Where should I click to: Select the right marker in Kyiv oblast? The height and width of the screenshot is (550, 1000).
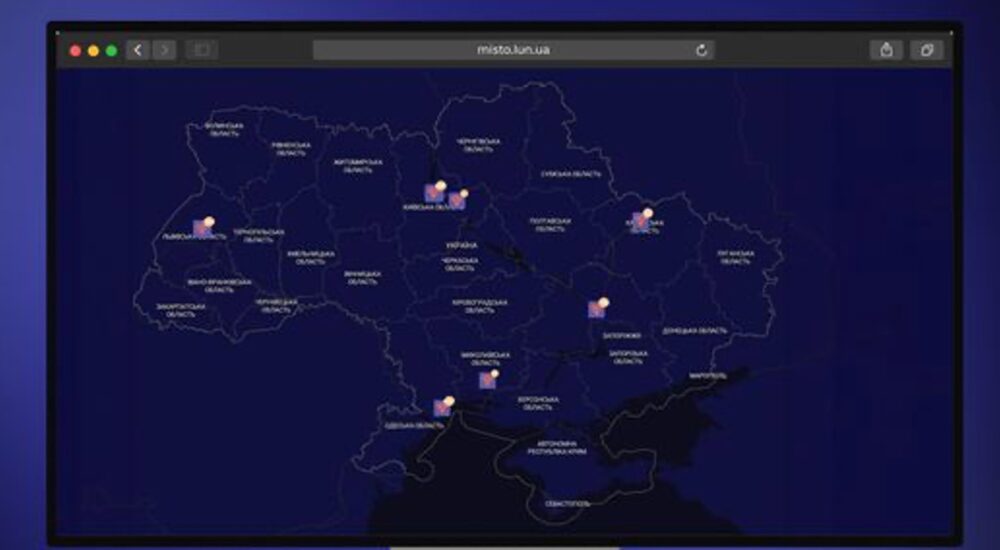457,200
